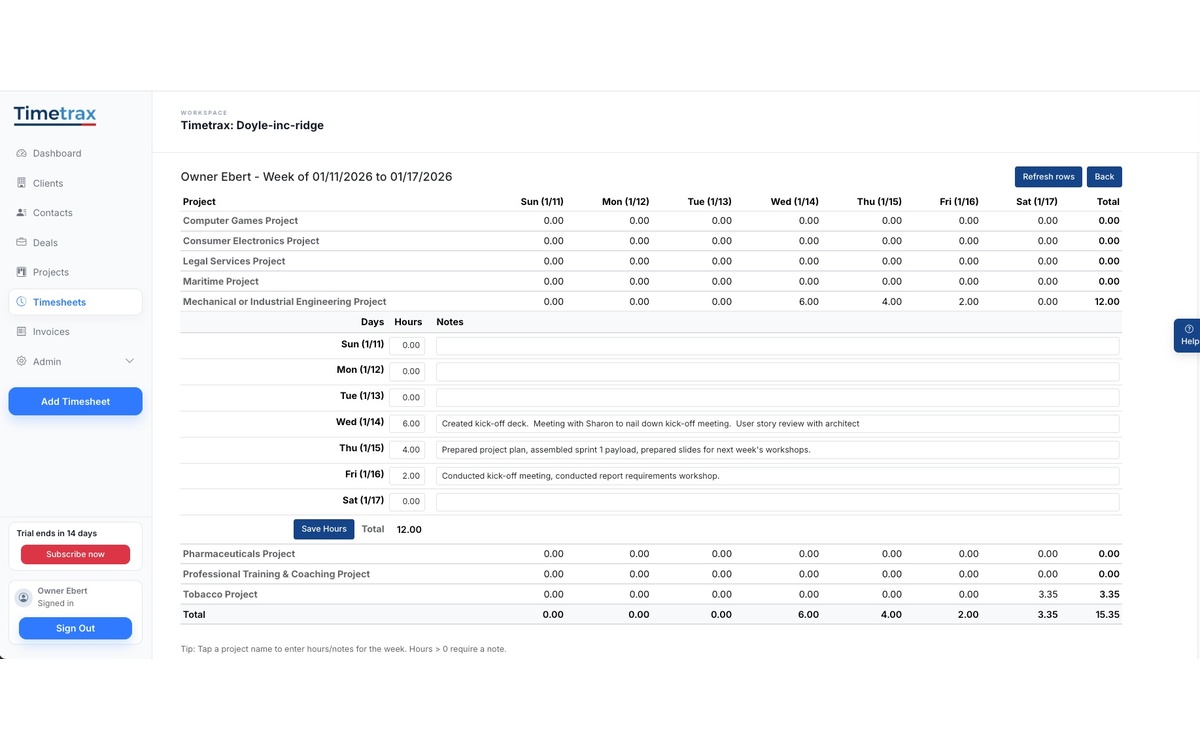Click the Add Timesheet button
Viewport: 1200px width, 750px height.
75,402
